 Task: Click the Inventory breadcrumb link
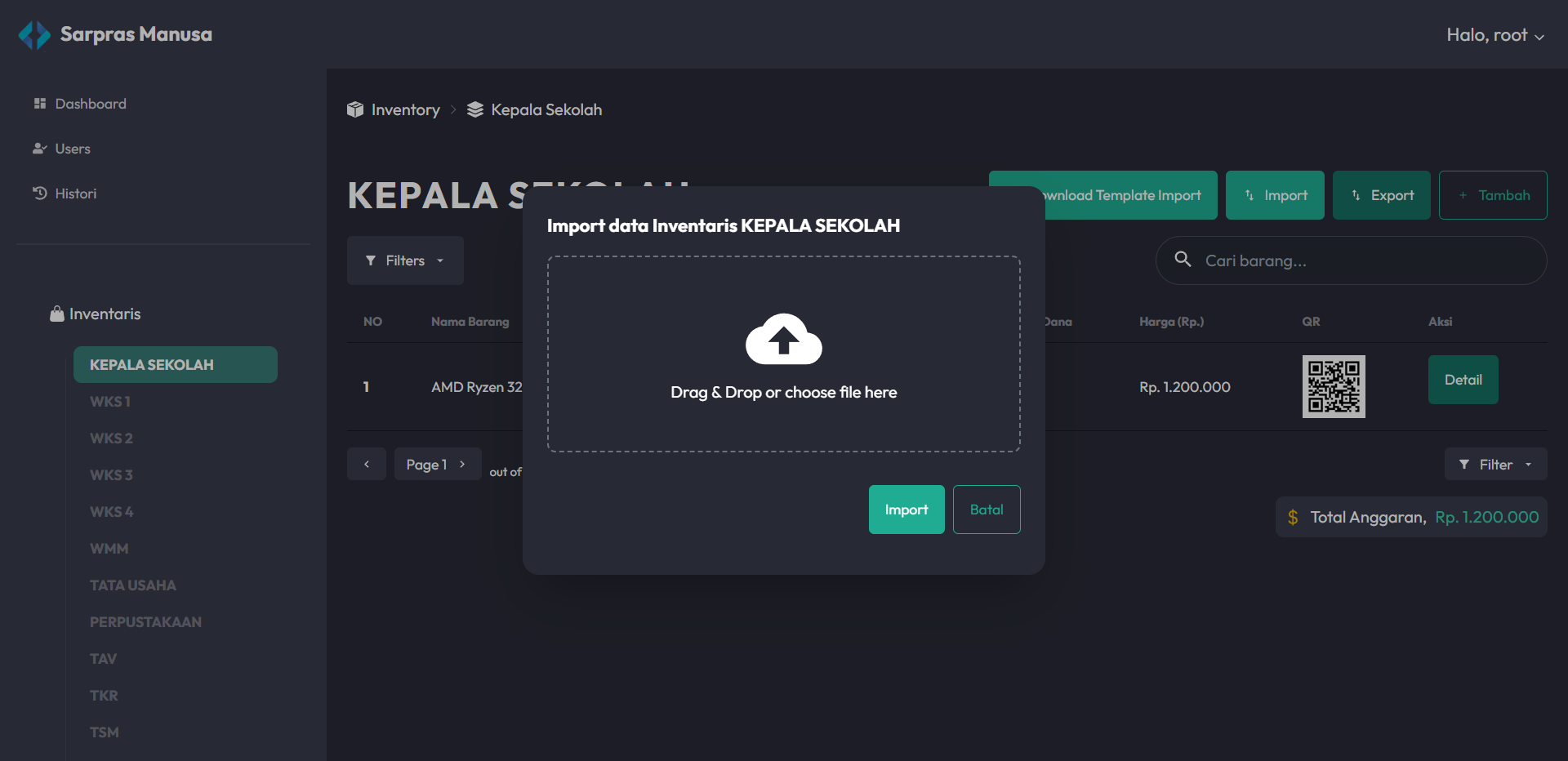click(405, 109)
